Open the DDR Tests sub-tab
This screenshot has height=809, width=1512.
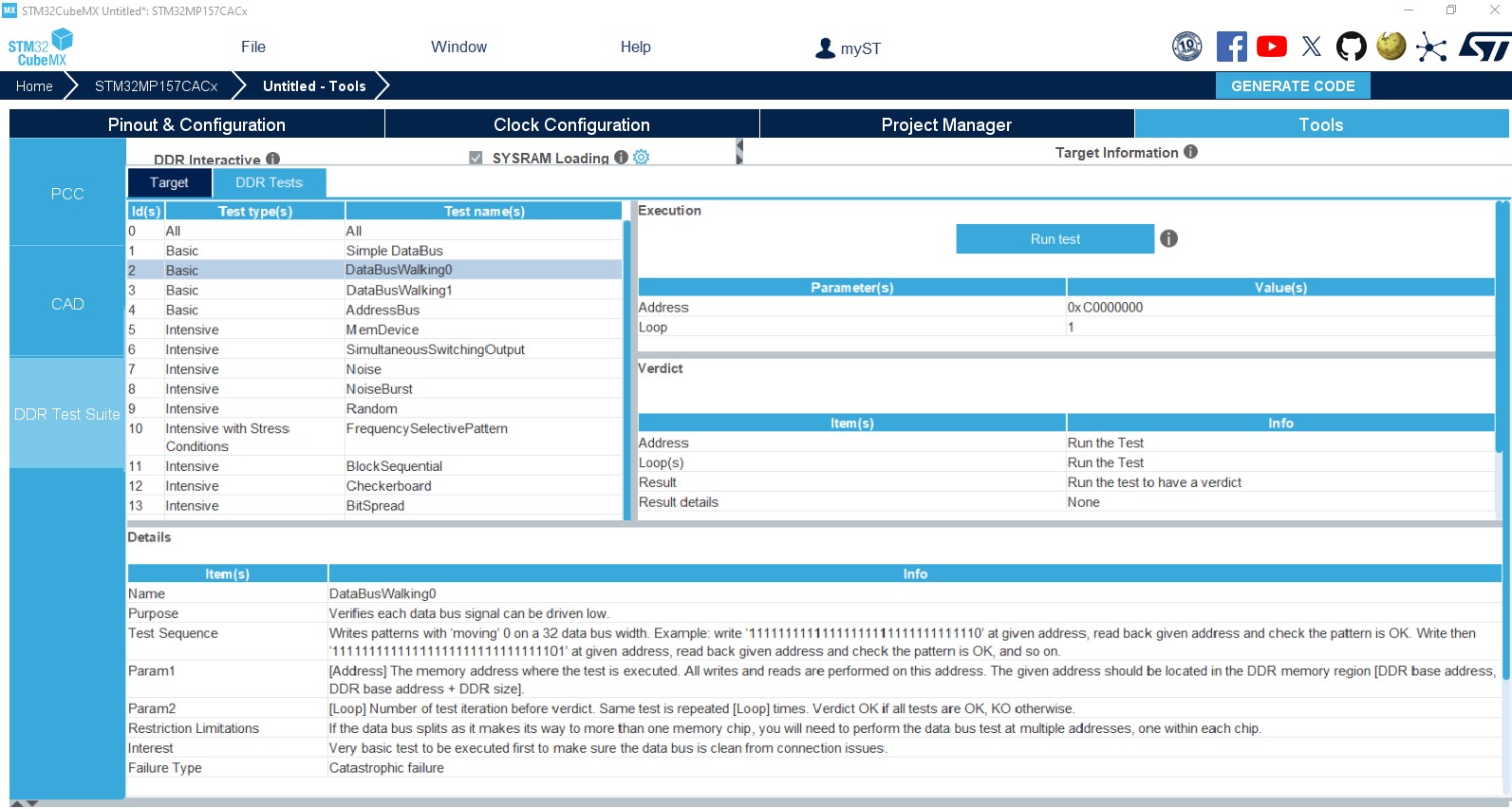tap(269, 183)
